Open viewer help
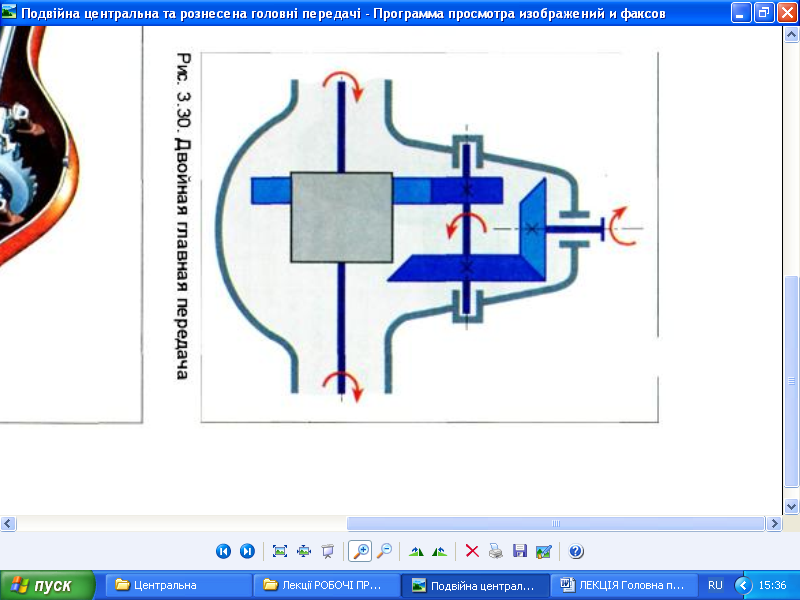The image size is (800, 600). click(576, 551)
